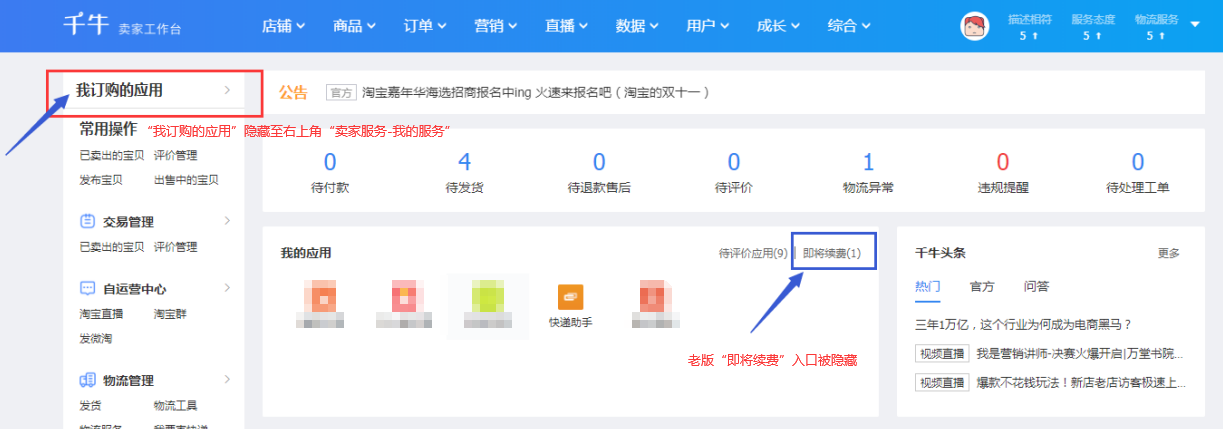Click 评价管理 under 交易管理
The image size is (1223, 429).
[x=176, y=247]
